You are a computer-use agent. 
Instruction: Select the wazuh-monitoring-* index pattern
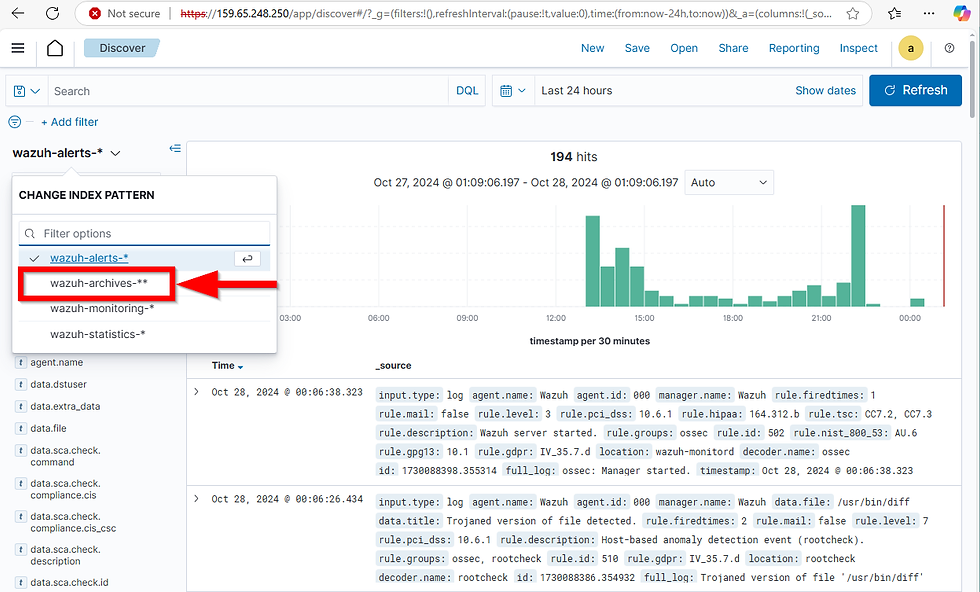pos(102,309)
